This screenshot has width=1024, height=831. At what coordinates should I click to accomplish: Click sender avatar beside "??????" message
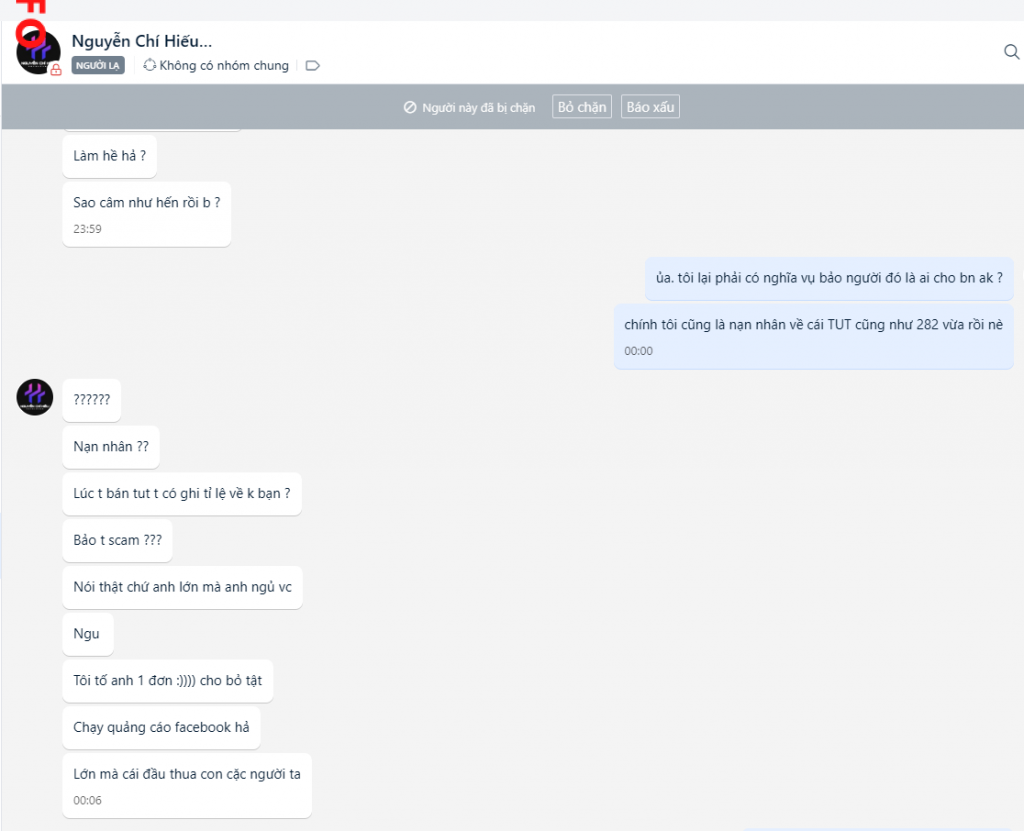click(34, 397)
